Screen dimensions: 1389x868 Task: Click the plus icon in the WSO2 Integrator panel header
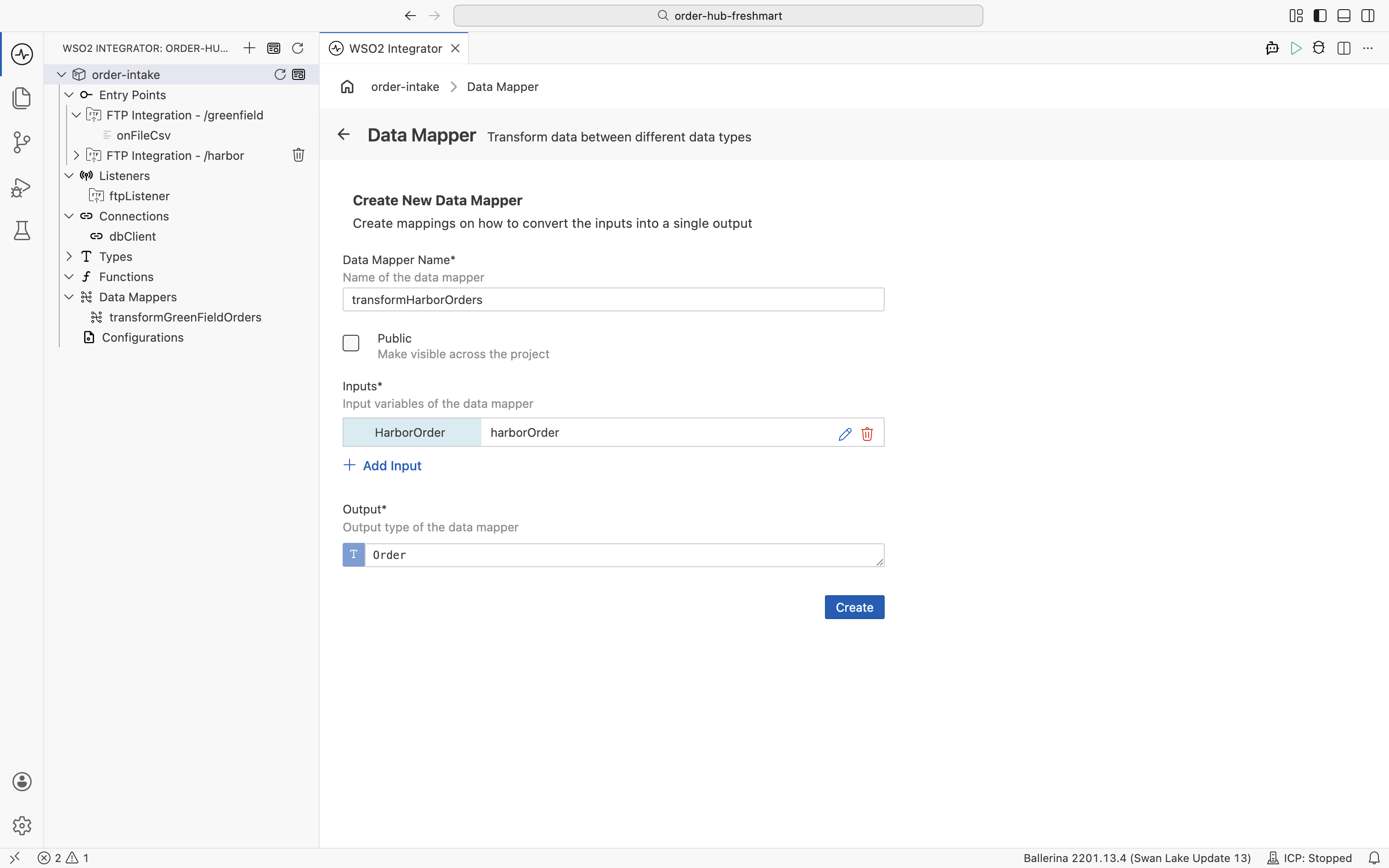(249, 48)
